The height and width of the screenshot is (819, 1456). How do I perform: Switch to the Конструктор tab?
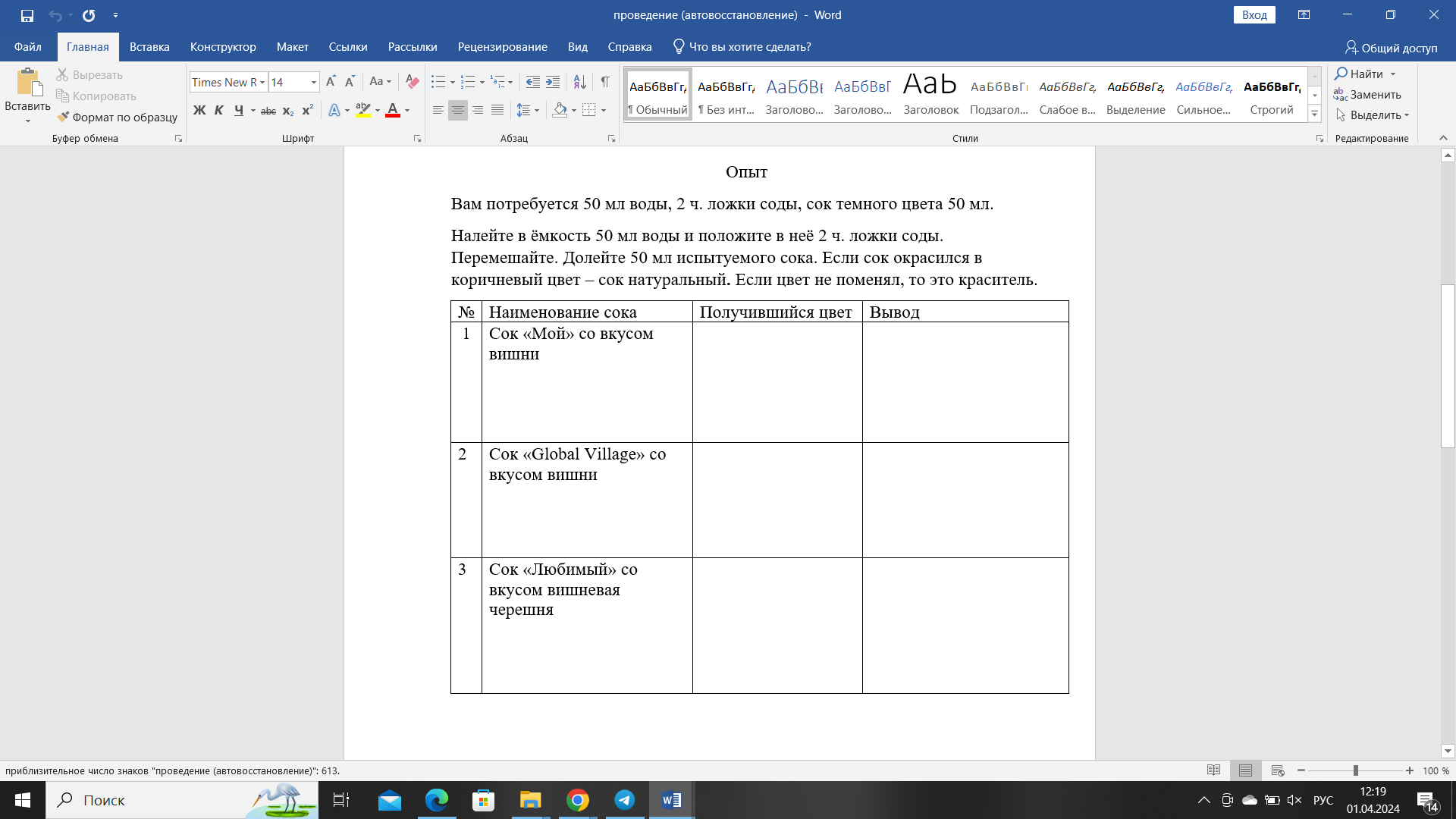(223, 47)
